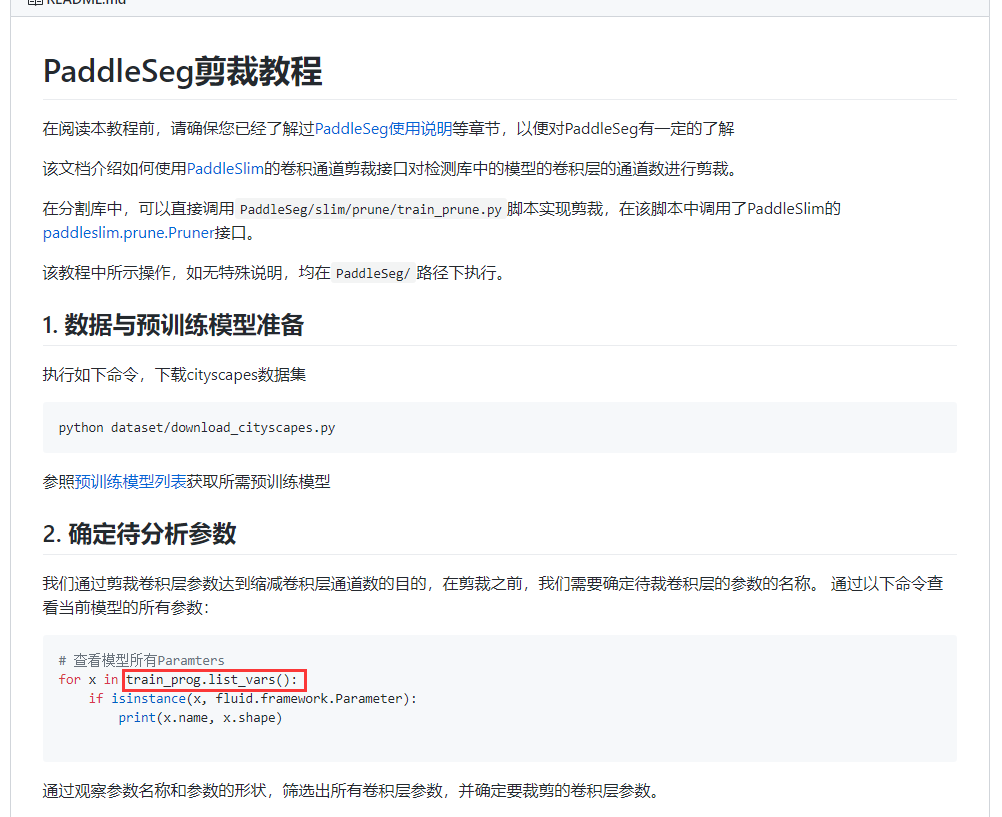Click the 1. 数据与预训练模型准备 heading

173,325
